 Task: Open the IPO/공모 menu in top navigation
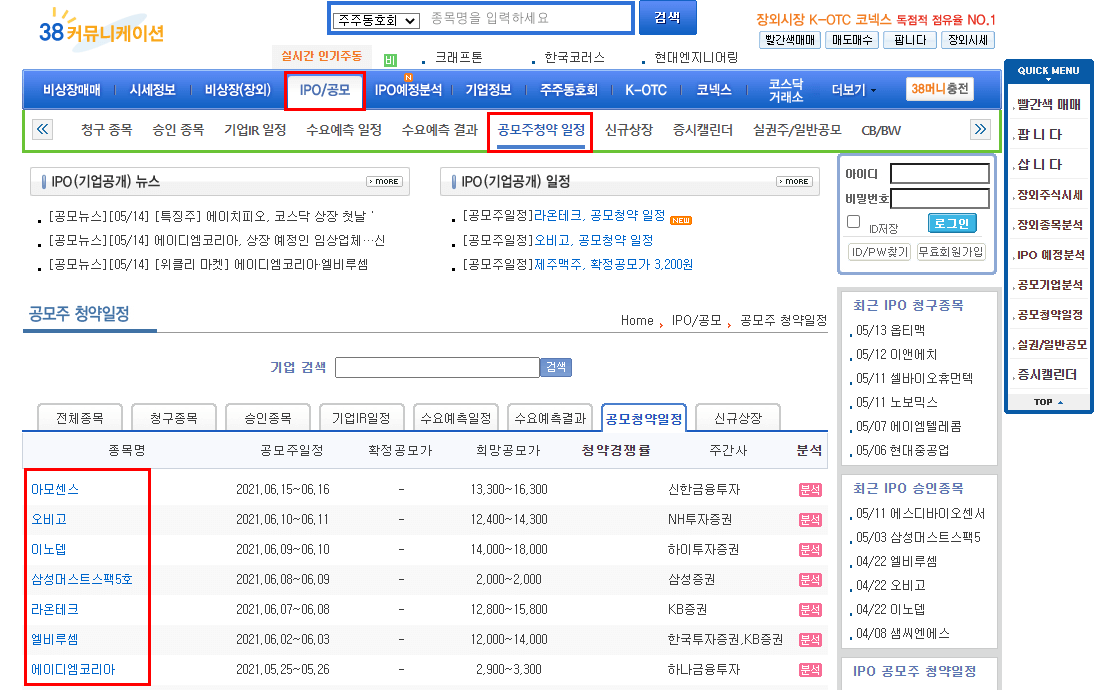tap(325, 91)
